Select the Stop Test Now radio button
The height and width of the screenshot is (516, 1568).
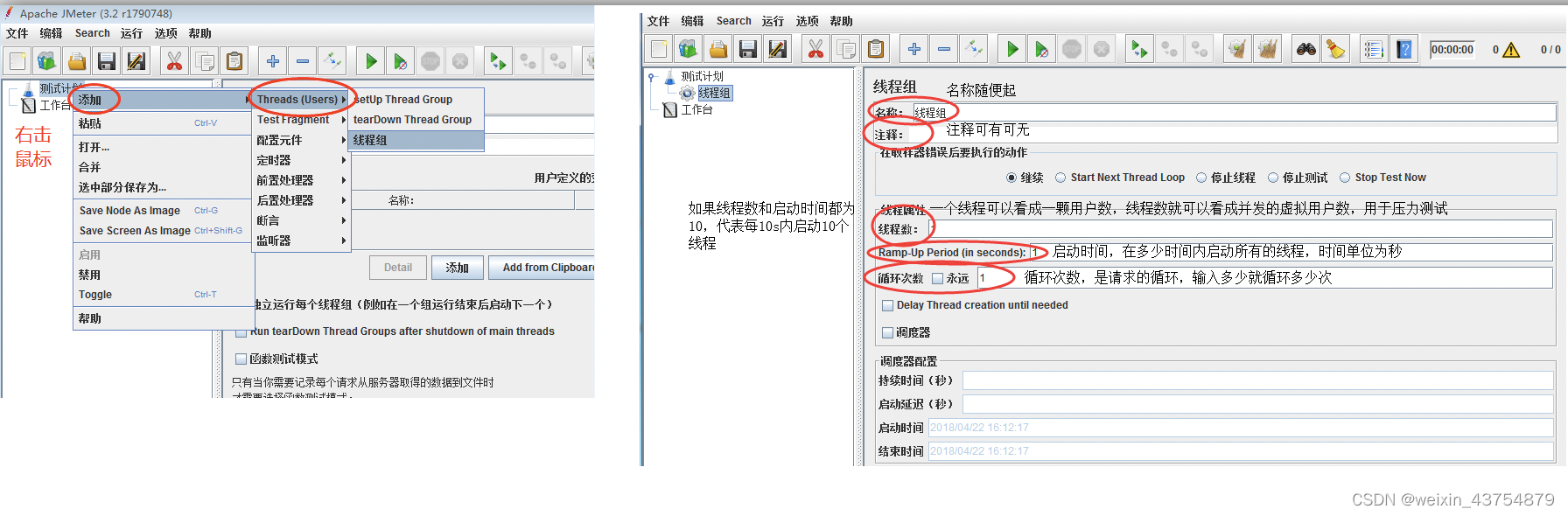[1345, 178]
